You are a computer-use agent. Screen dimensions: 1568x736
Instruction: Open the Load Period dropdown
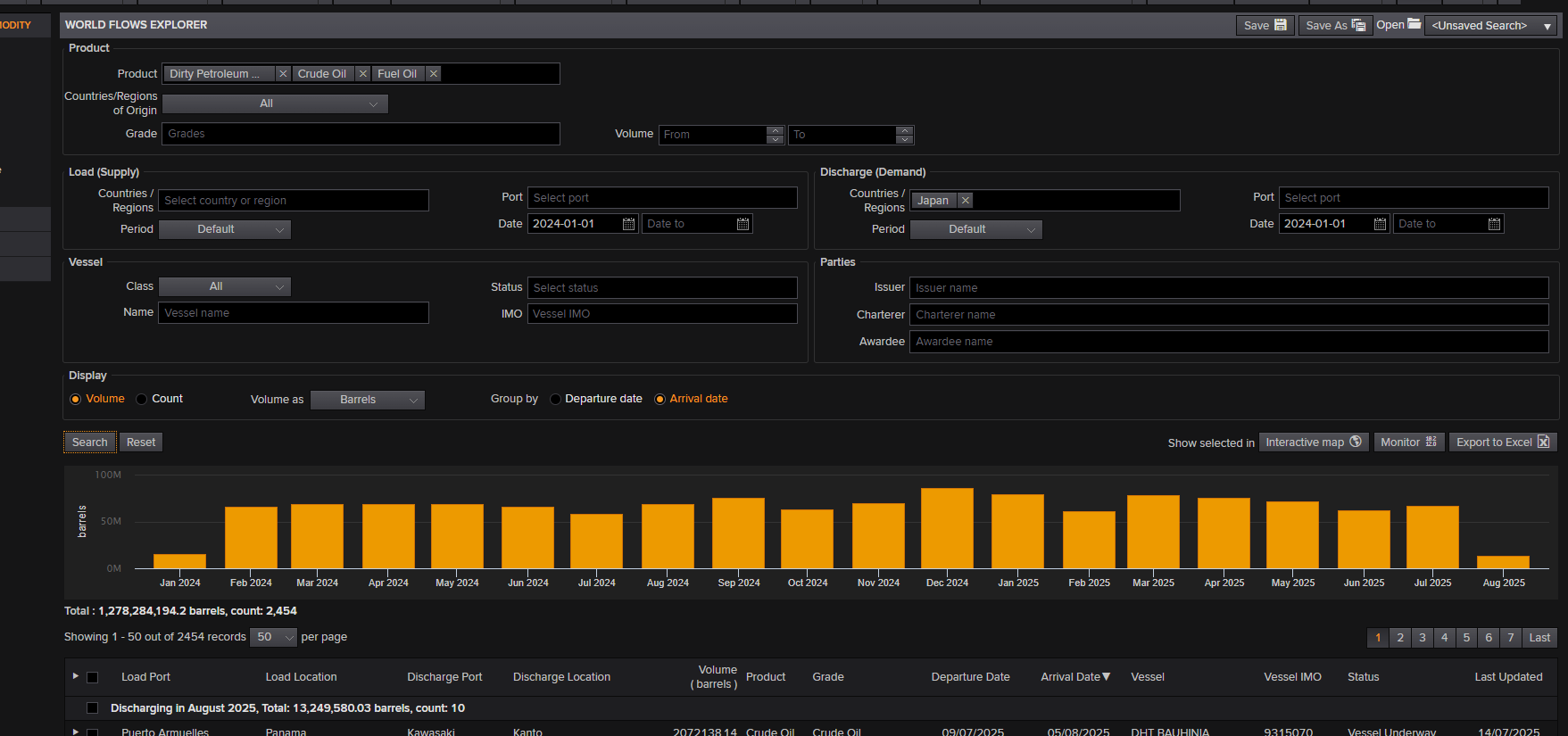click(225, 229)
